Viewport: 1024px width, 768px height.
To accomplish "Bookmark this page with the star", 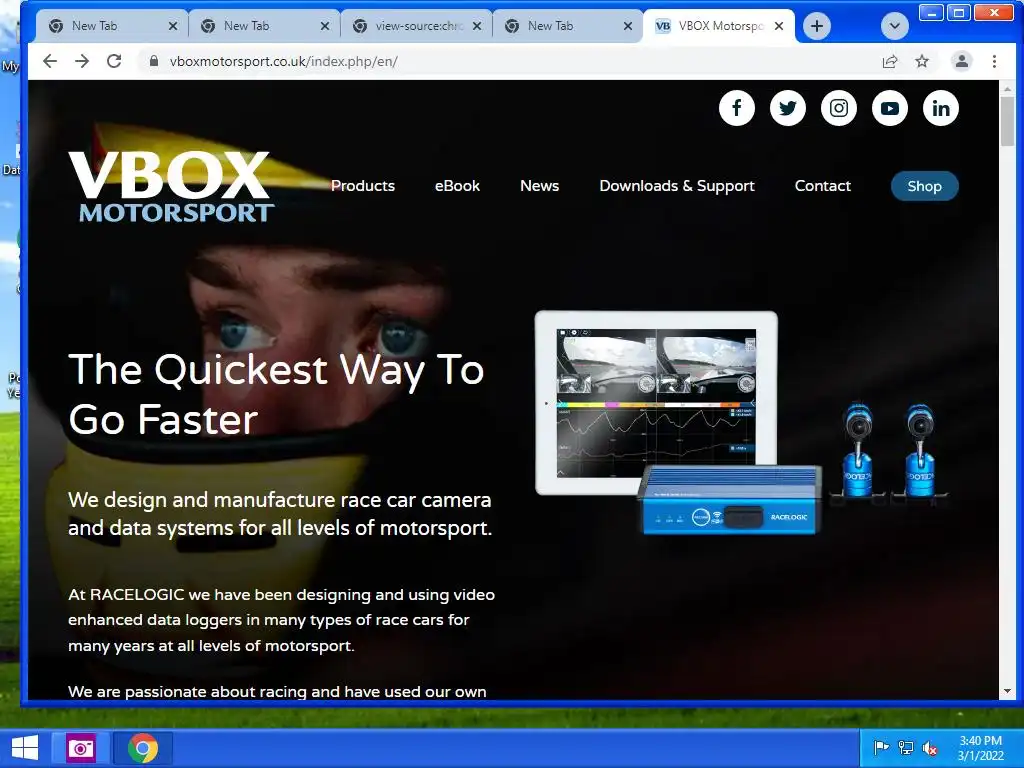I will pyautogui.click(x=921, y=61).
